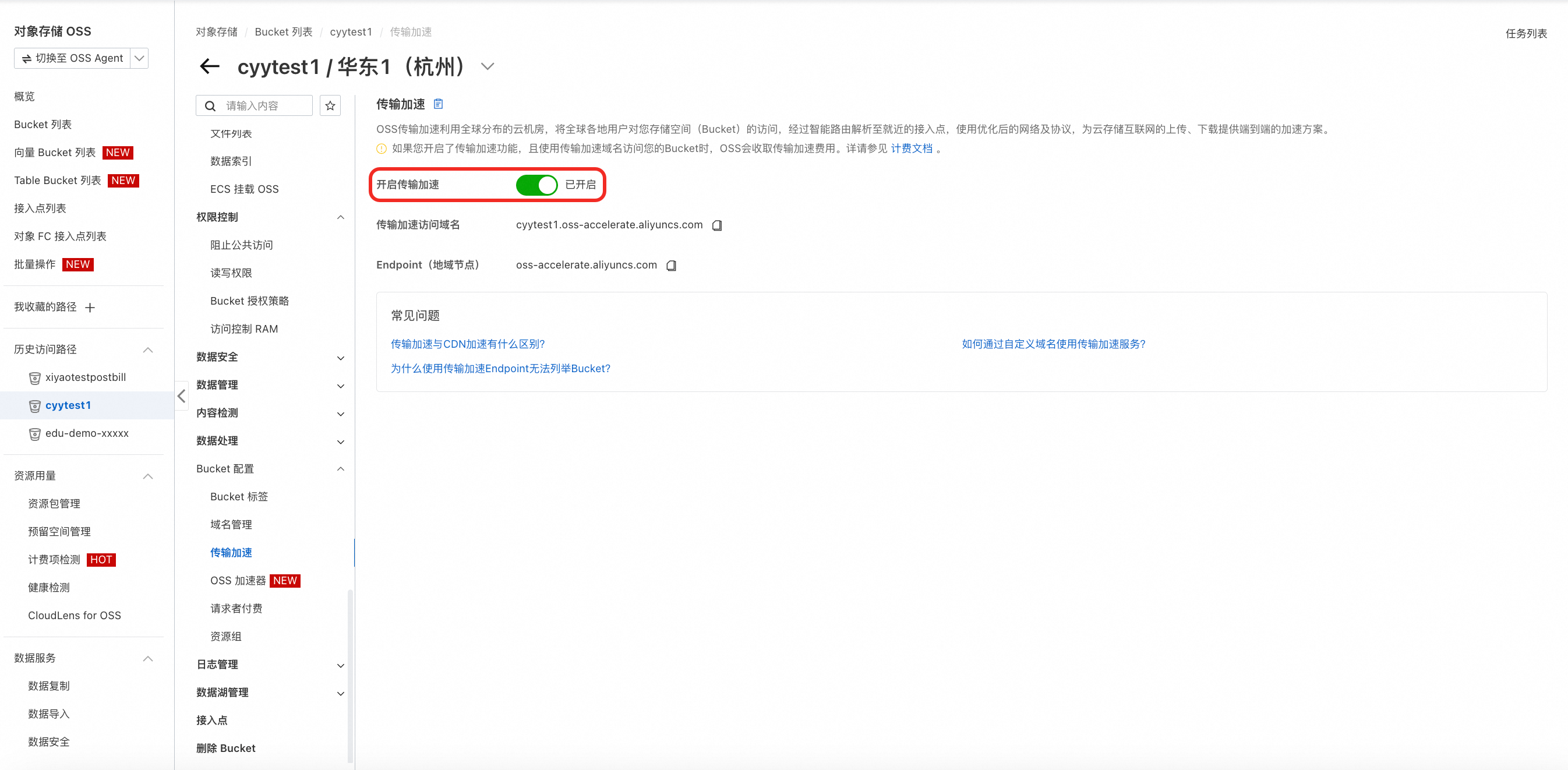Viewport: 1568px width, 770px height.
Task: Select 资源组 in Bucket 配置
Action: point(226,637)
